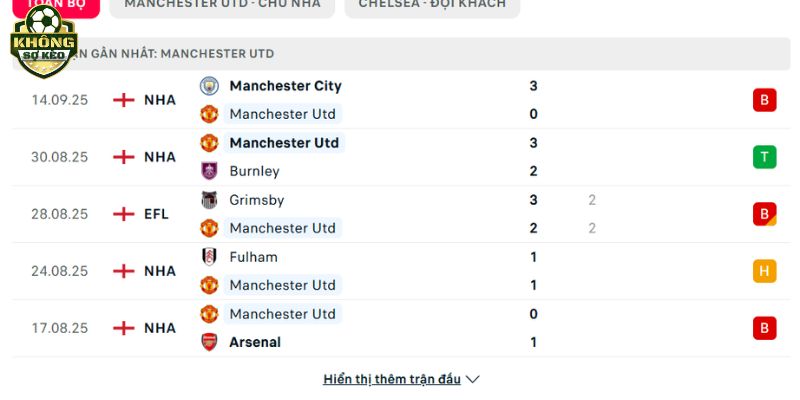Expand more matches with the chevron arrow
Screen dimensions: 800x400
[473, 379]
